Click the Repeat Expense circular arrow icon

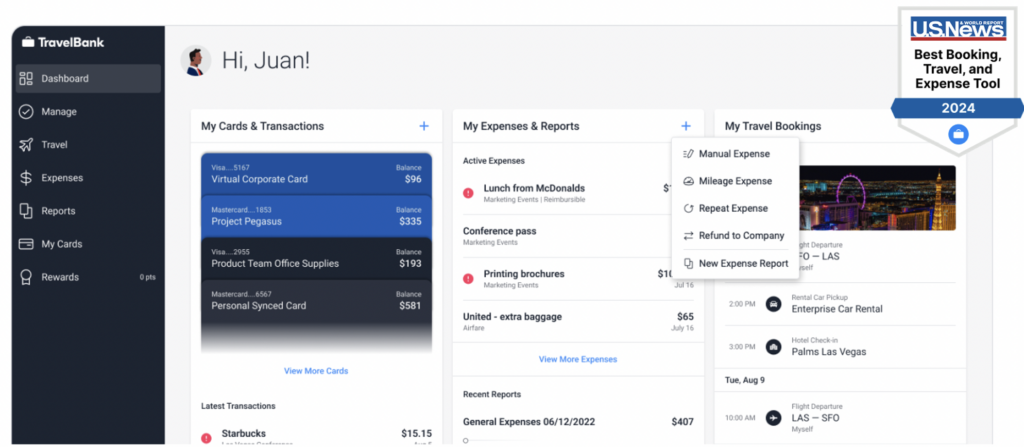688,208
